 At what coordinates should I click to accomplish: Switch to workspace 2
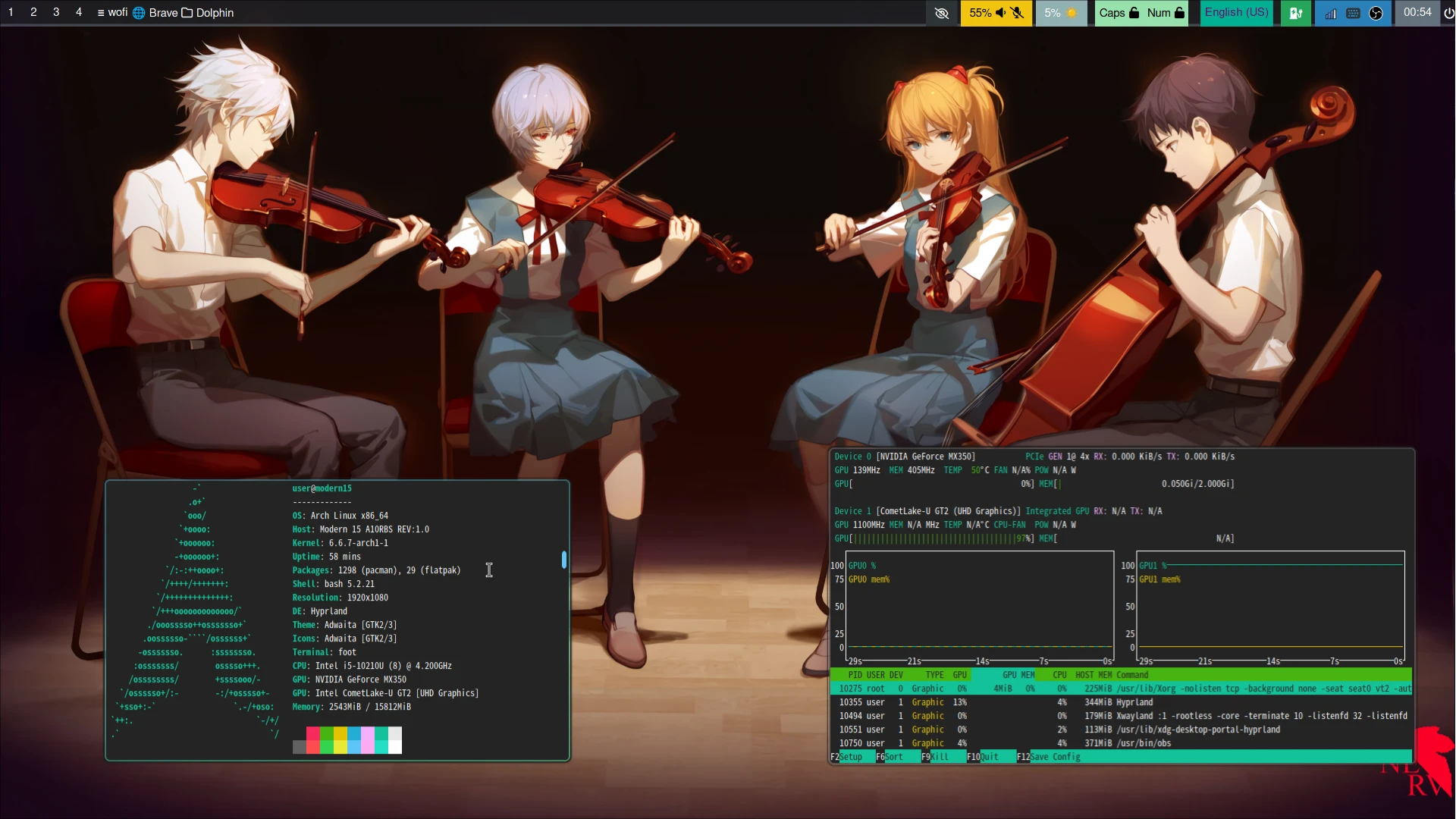pos(33,12)
